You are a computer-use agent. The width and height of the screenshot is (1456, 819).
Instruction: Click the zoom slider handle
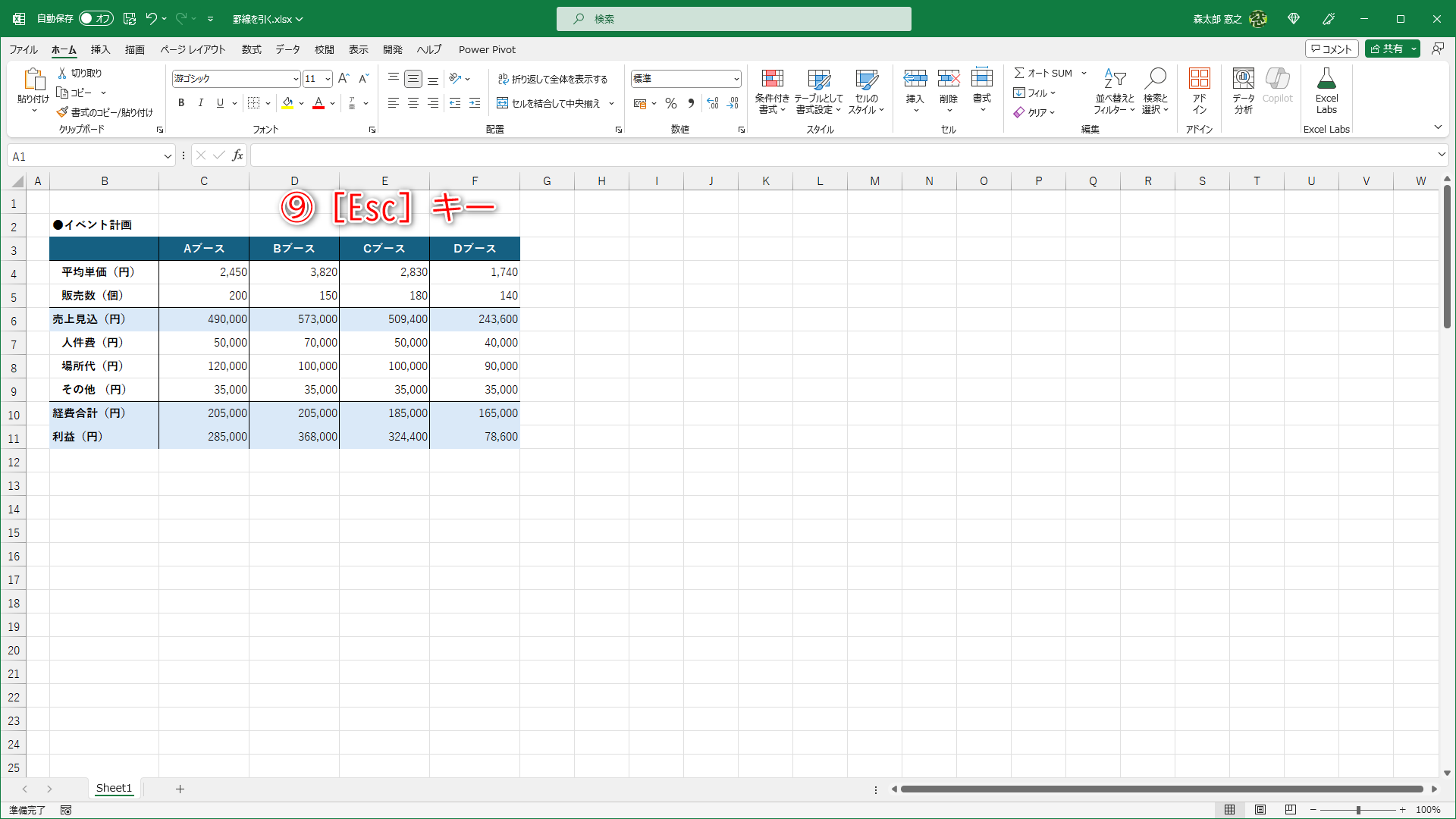[1357, 810]
